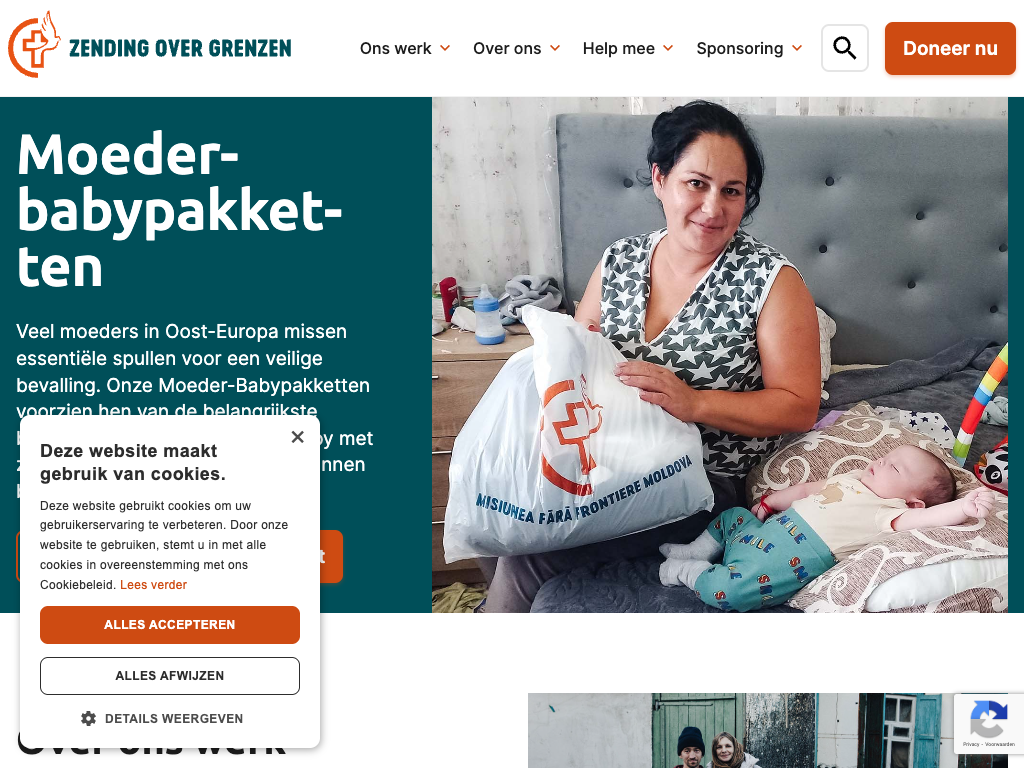This screenshot has width=1024, height=768.
Task: Open the Over ons menu item
Action: coord(507,48)
